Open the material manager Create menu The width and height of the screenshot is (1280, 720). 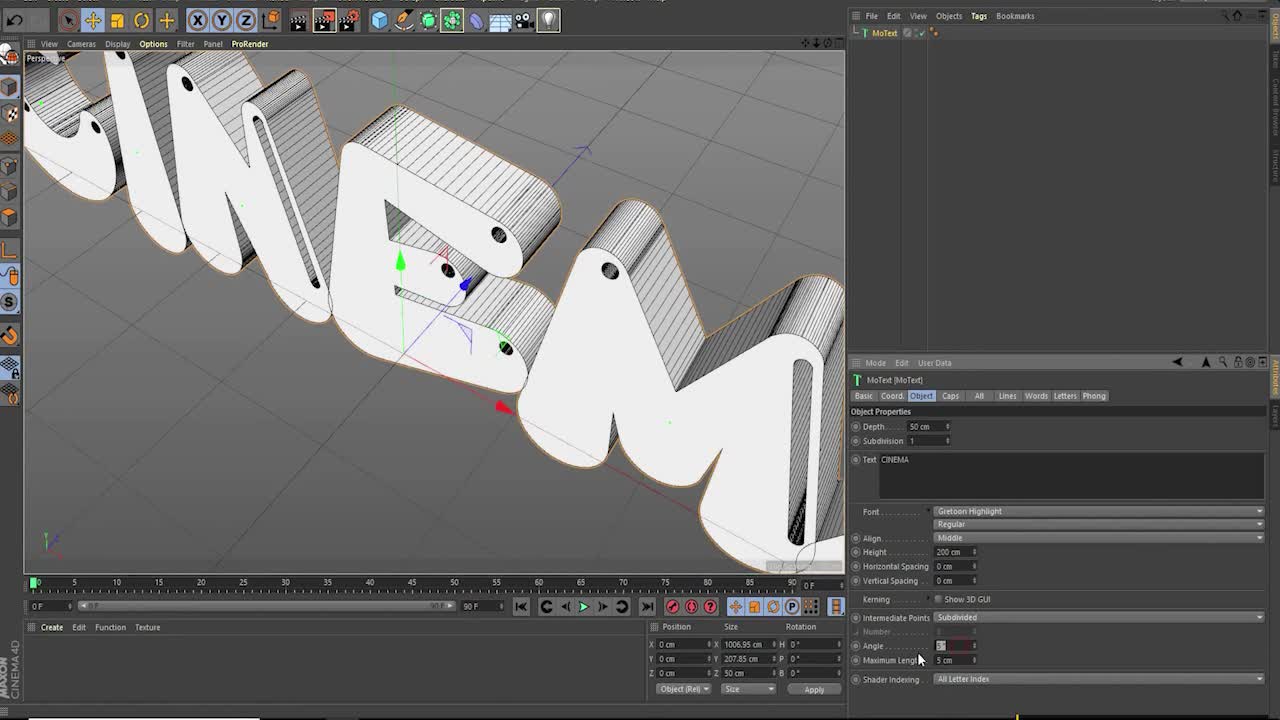point(52,628)
